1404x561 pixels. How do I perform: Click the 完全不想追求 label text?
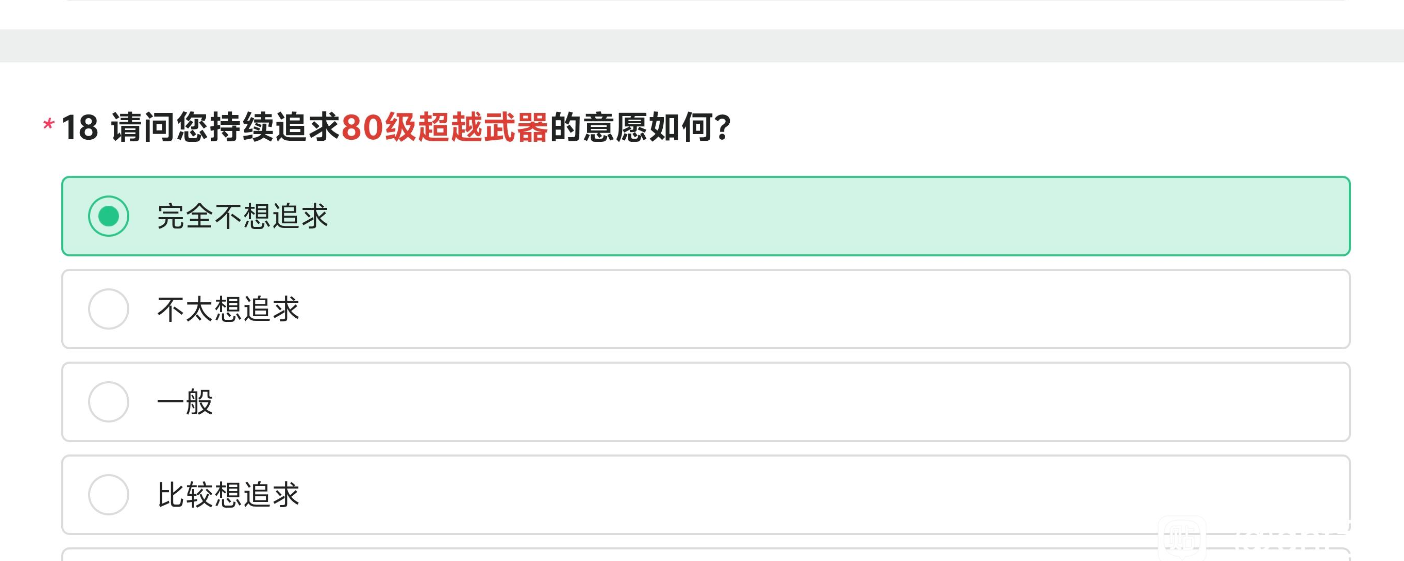242,216
